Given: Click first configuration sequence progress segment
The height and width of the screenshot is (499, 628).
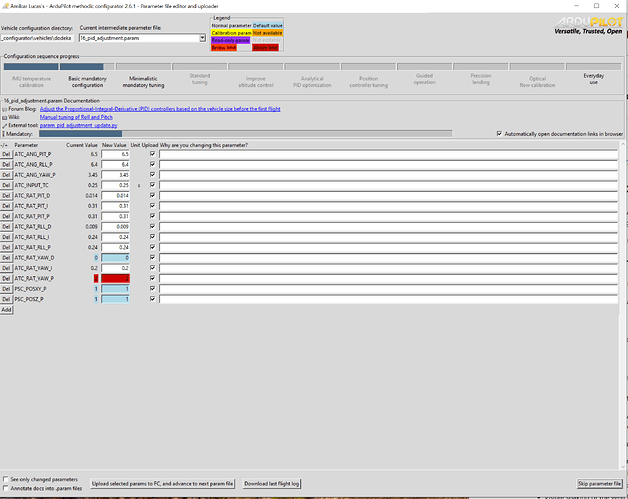Looking at the screenshot, I should pyautogui.click(x=31, y=66).
